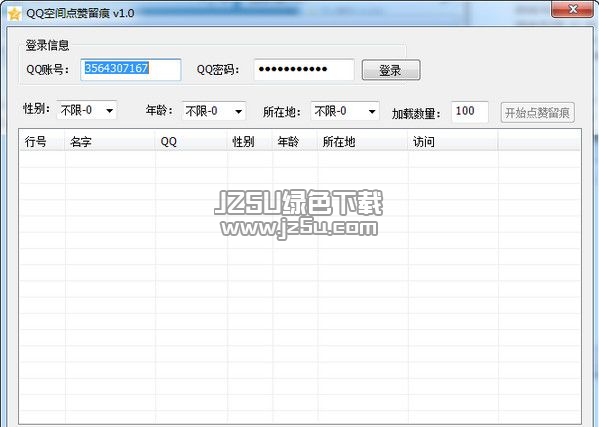
Task: Sort by the 名字 column header
Action: (x=110, y=142)
